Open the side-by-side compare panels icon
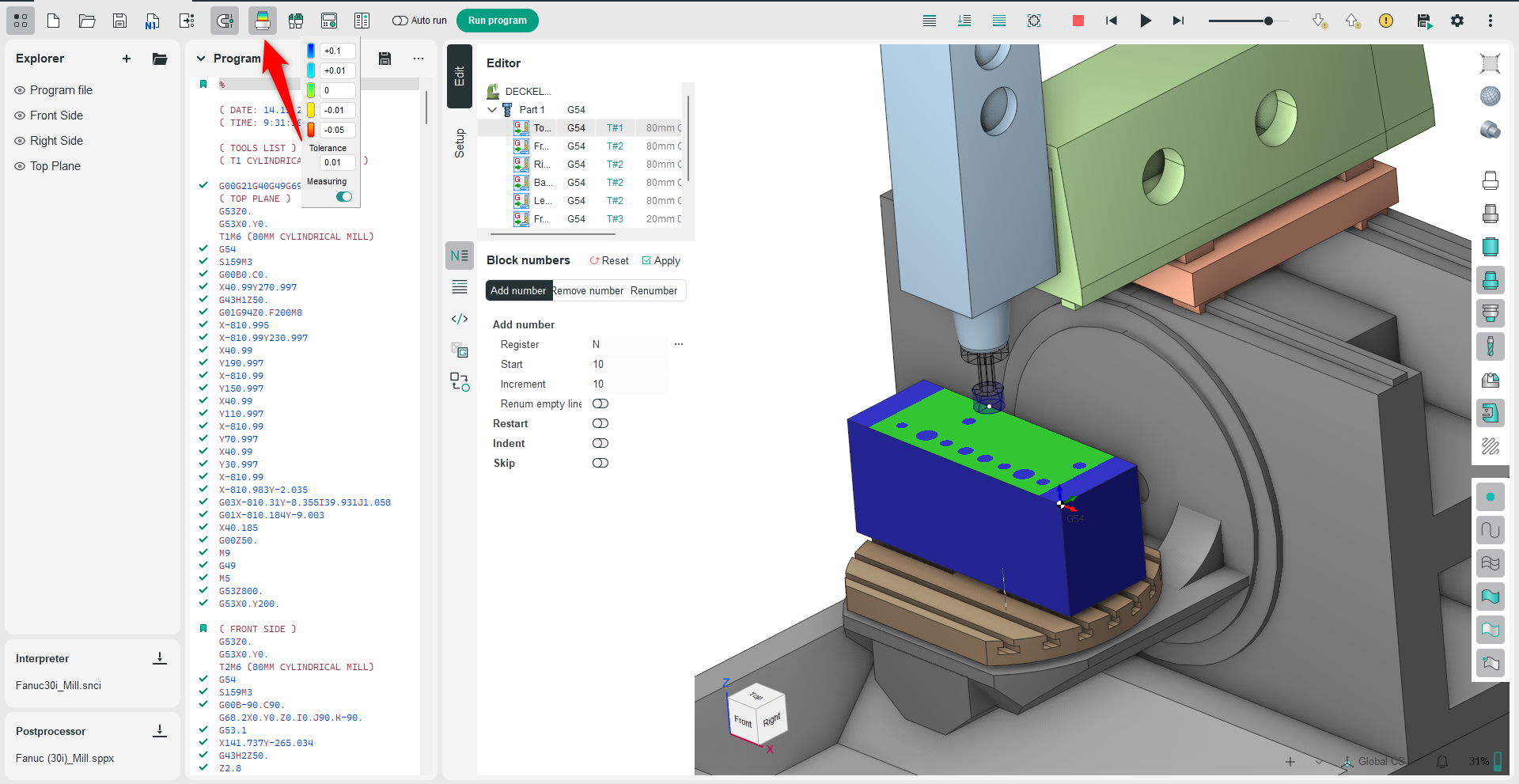1519x784 pixels. tap(362, 21)
